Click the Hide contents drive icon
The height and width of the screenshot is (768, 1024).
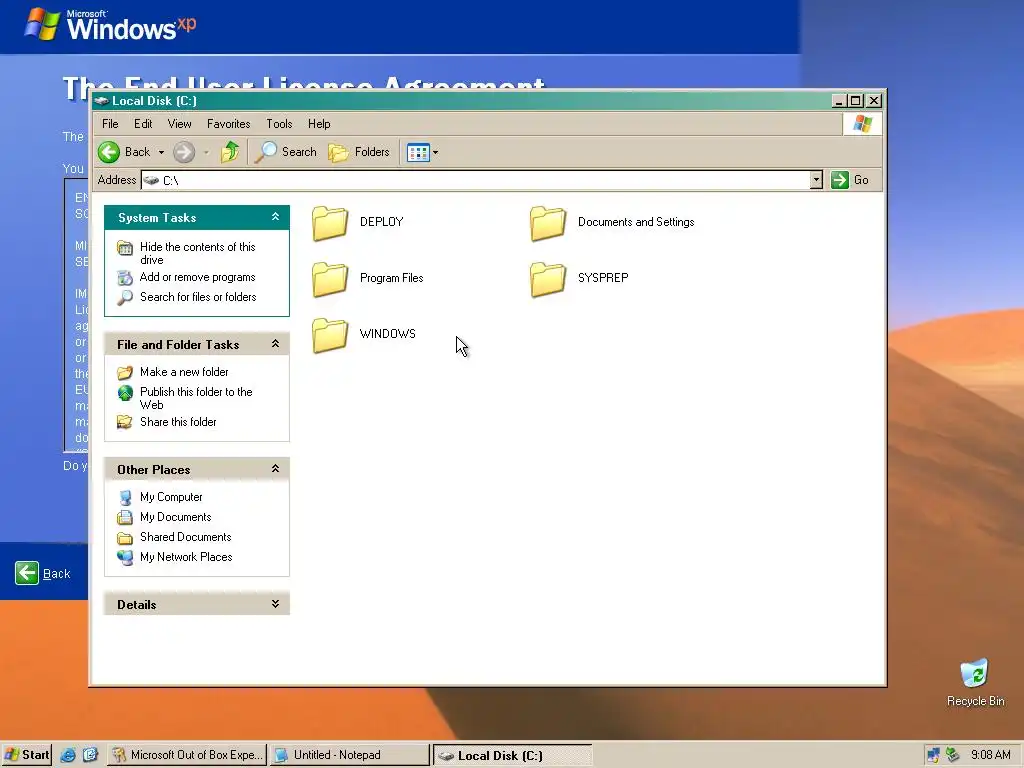(125, 248)
